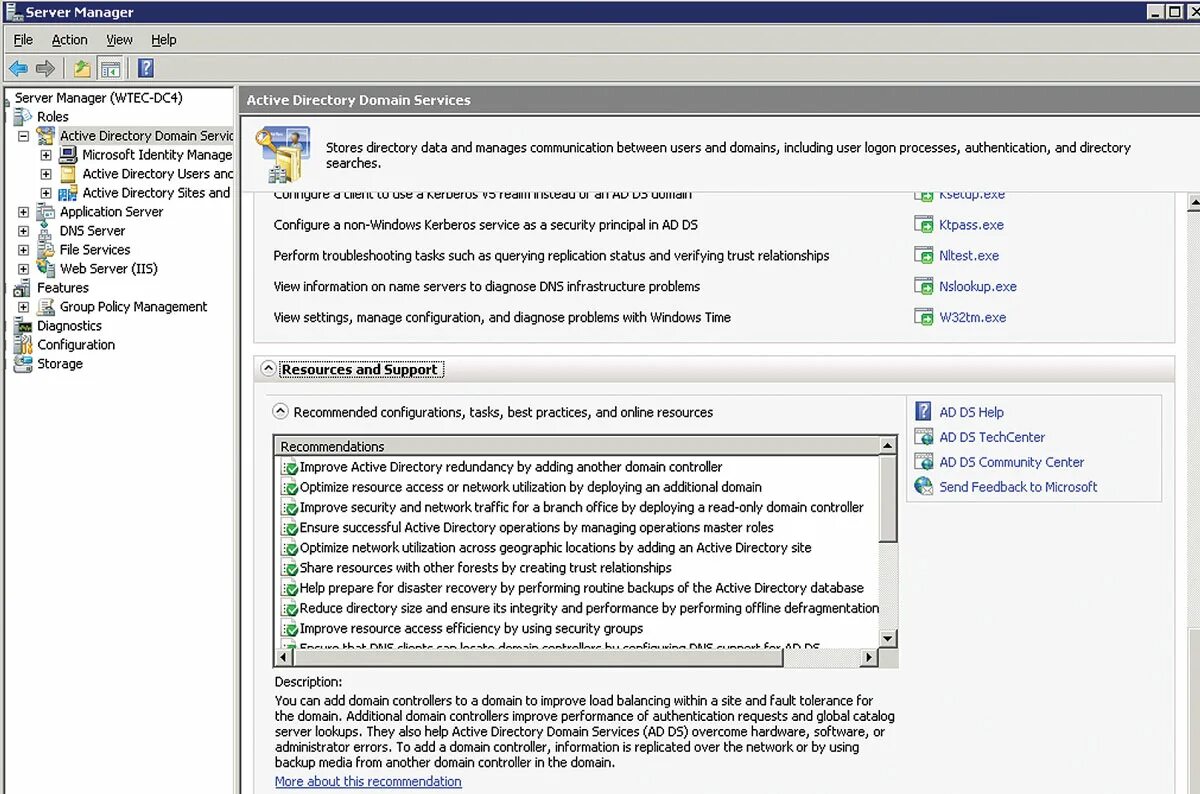The width and height of the screenshot is (1200, 794).
Task: Expand the DNS Server role
Action: click(24, 230)
